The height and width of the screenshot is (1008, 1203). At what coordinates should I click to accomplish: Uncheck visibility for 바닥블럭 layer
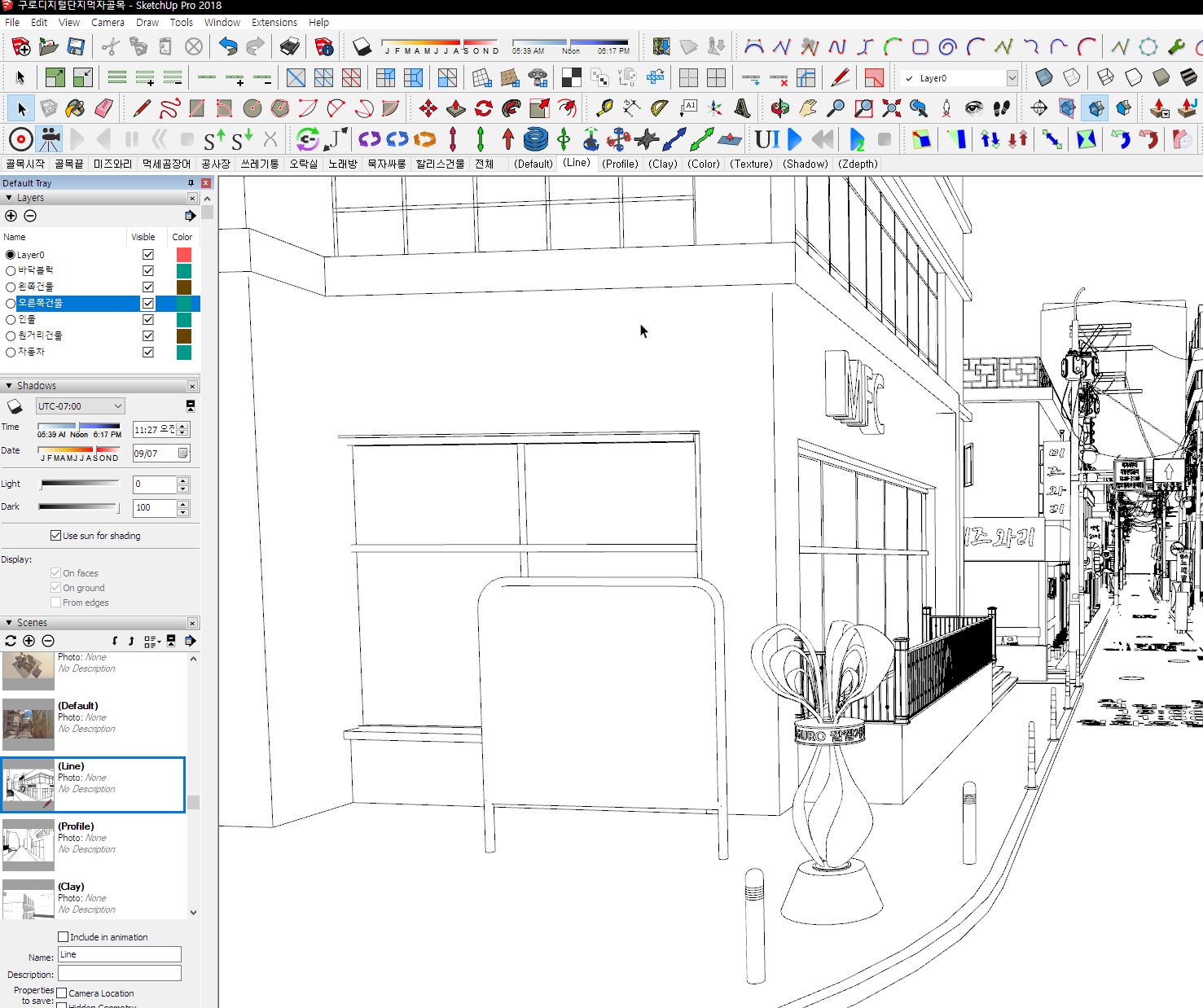pyautogui.click(x=148, y=270)
